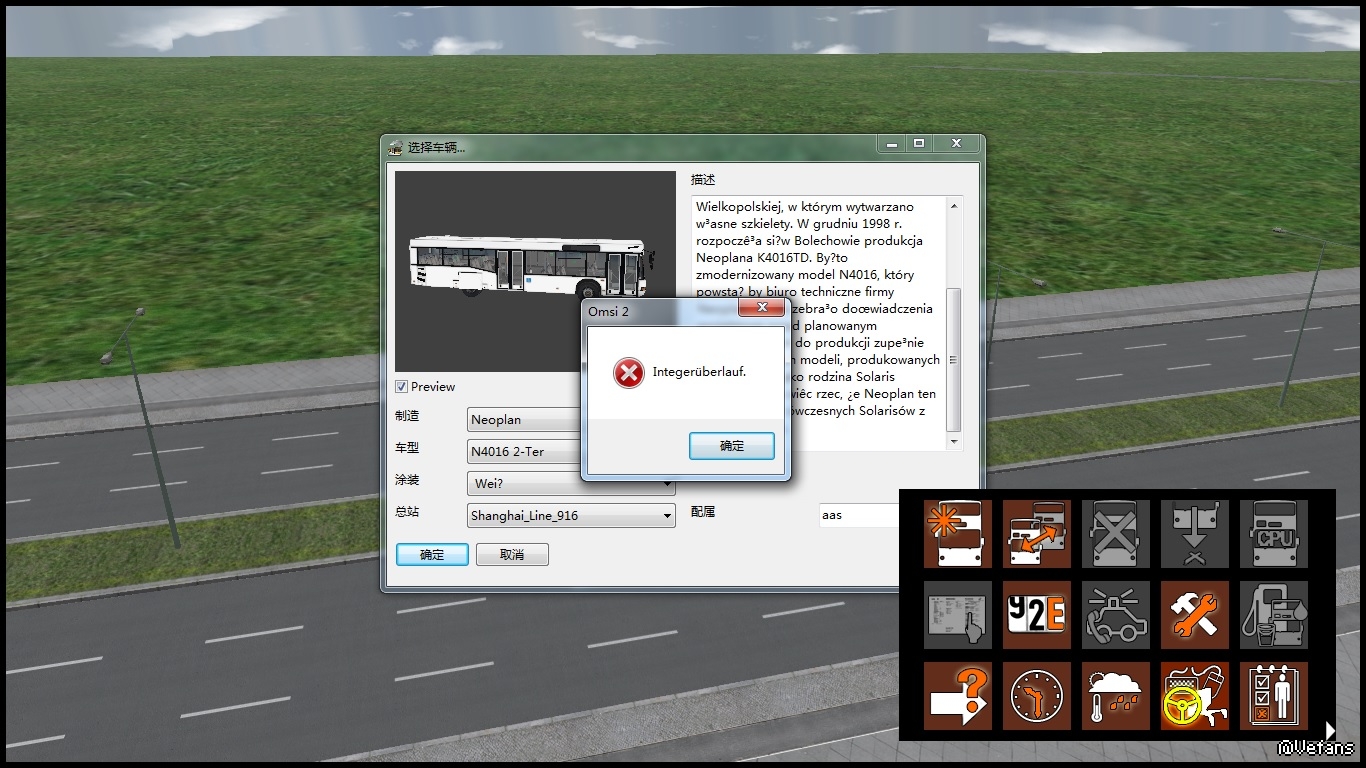Click the bus icon in vehicle dialog title bar
The width and height of the screenshot is (1366, 768).
[395, 147]
